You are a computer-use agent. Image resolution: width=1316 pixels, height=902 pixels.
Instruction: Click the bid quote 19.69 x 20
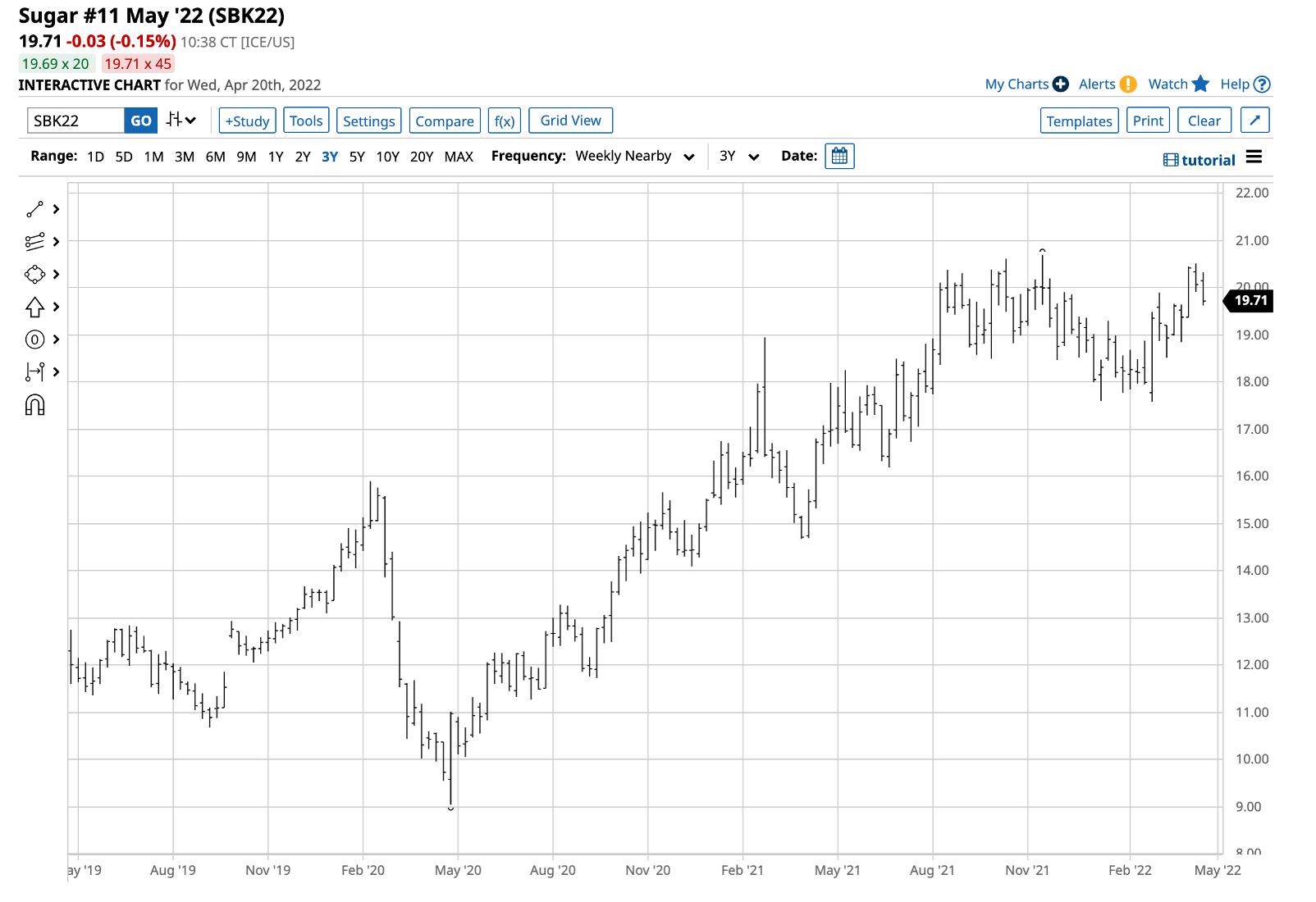click(56, 63)
